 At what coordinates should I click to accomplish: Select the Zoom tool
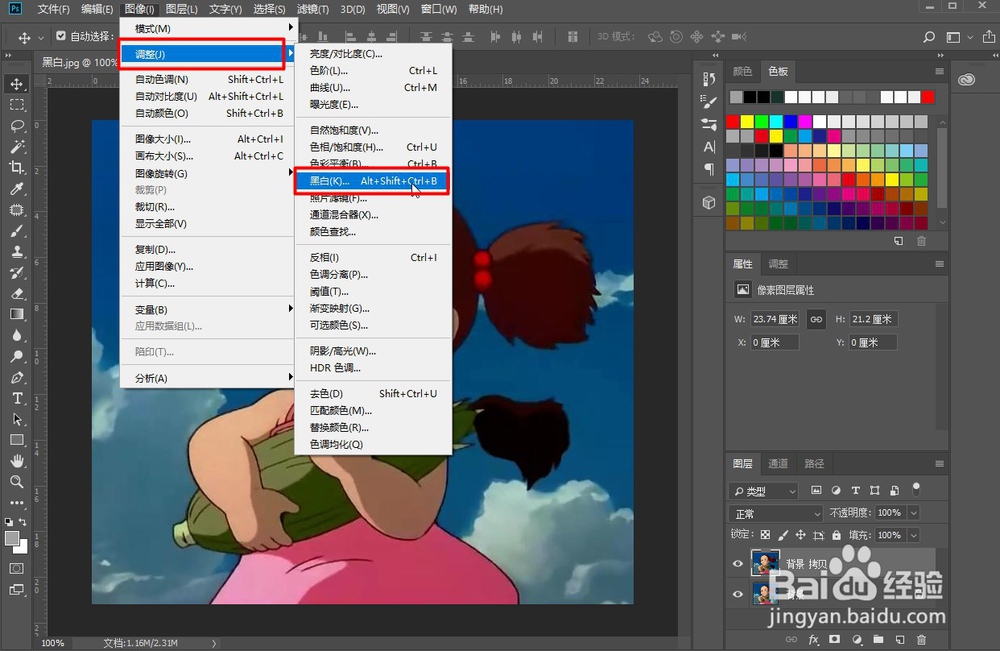(x=17, y=481)
